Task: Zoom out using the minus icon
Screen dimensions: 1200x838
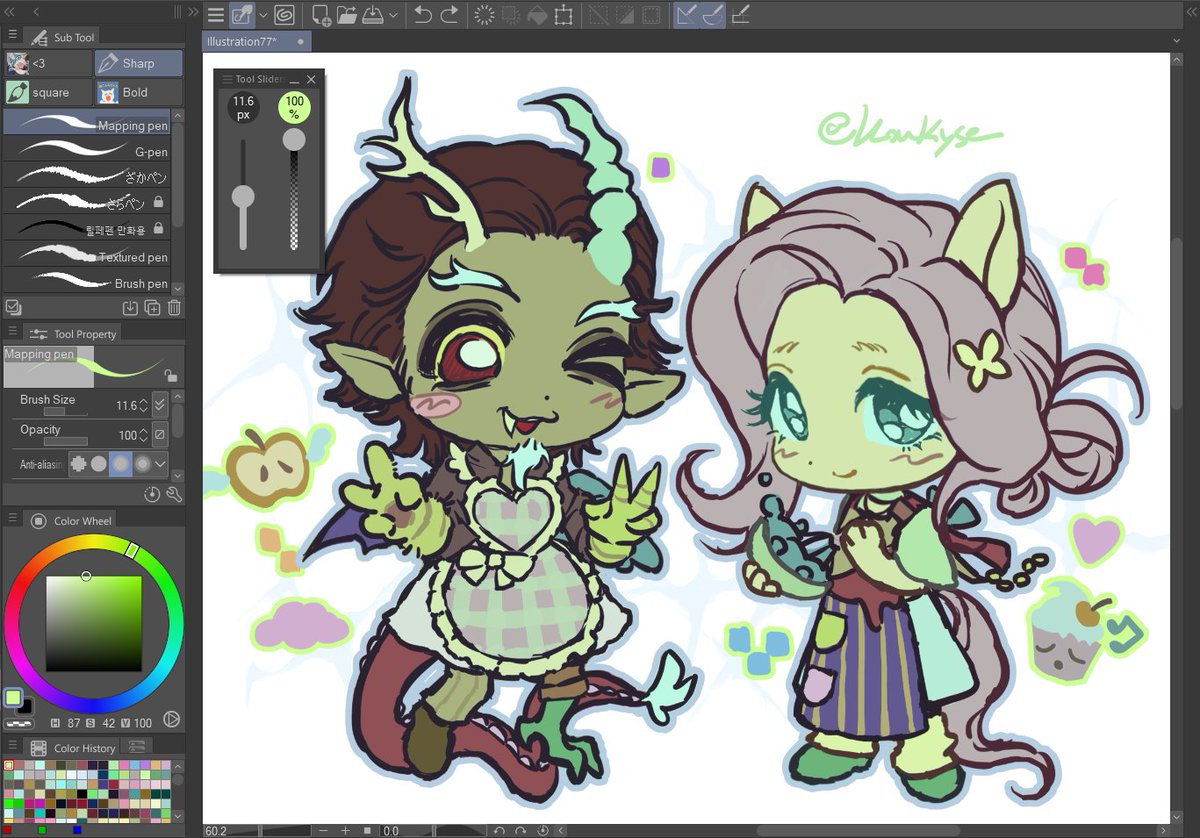Action: coord(322,830)
